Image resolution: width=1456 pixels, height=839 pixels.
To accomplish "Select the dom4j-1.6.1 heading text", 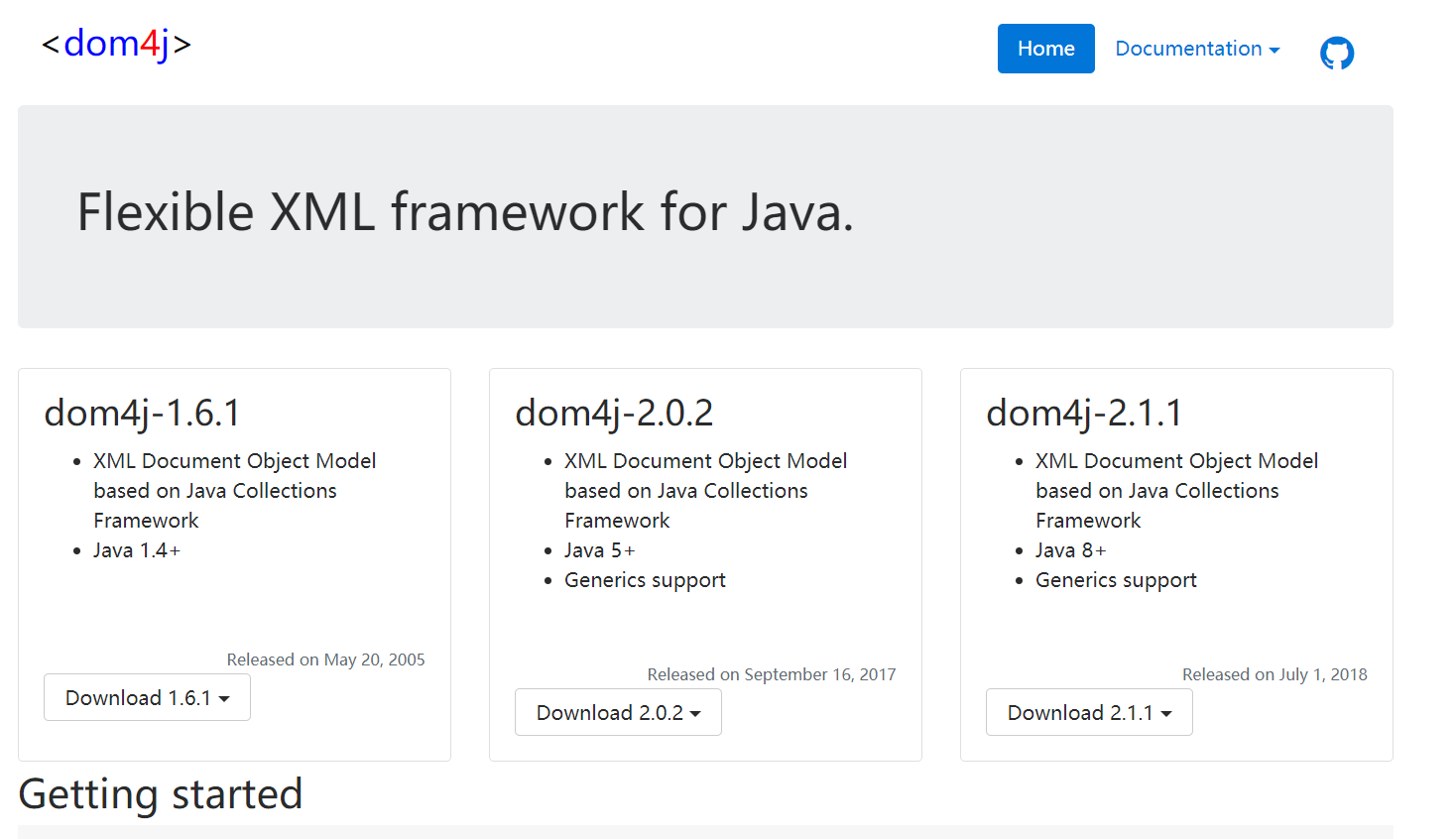I will click(x=142, y=413).
